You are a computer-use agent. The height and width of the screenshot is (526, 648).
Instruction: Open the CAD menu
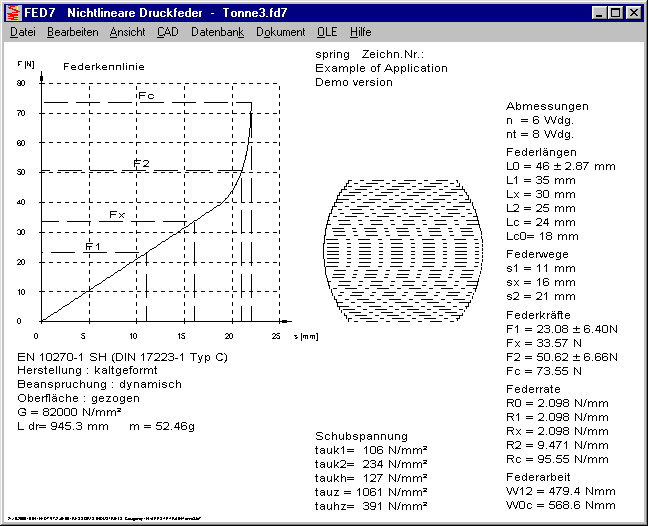coord(168,32)
